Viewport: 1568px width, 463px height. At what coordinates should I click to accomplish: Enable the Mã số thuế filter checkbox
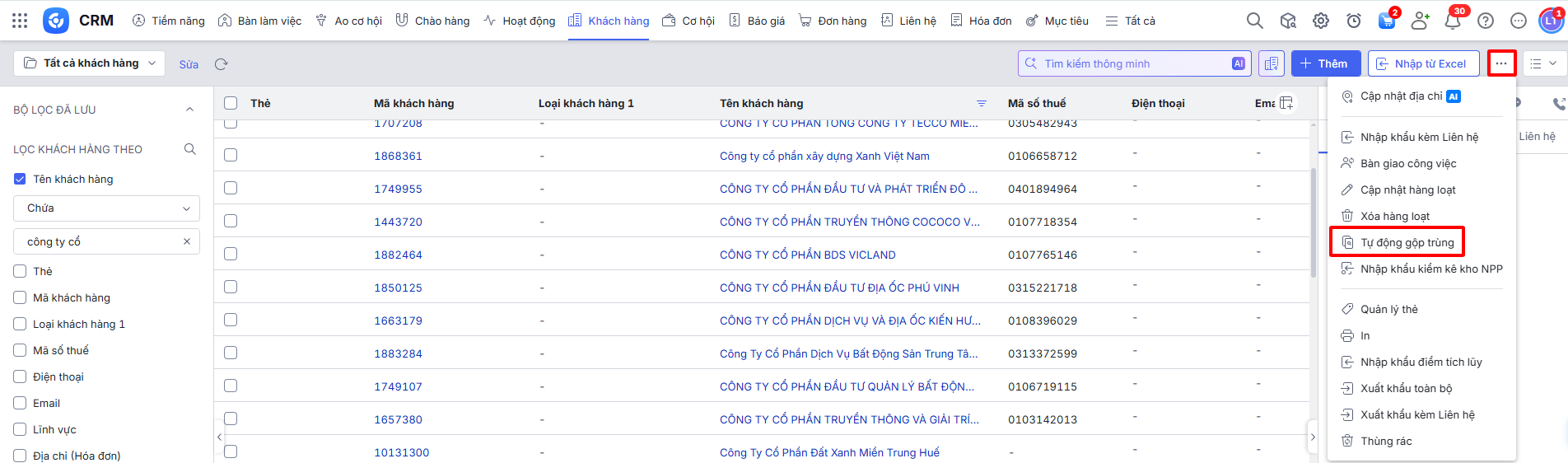coord(20,350)
